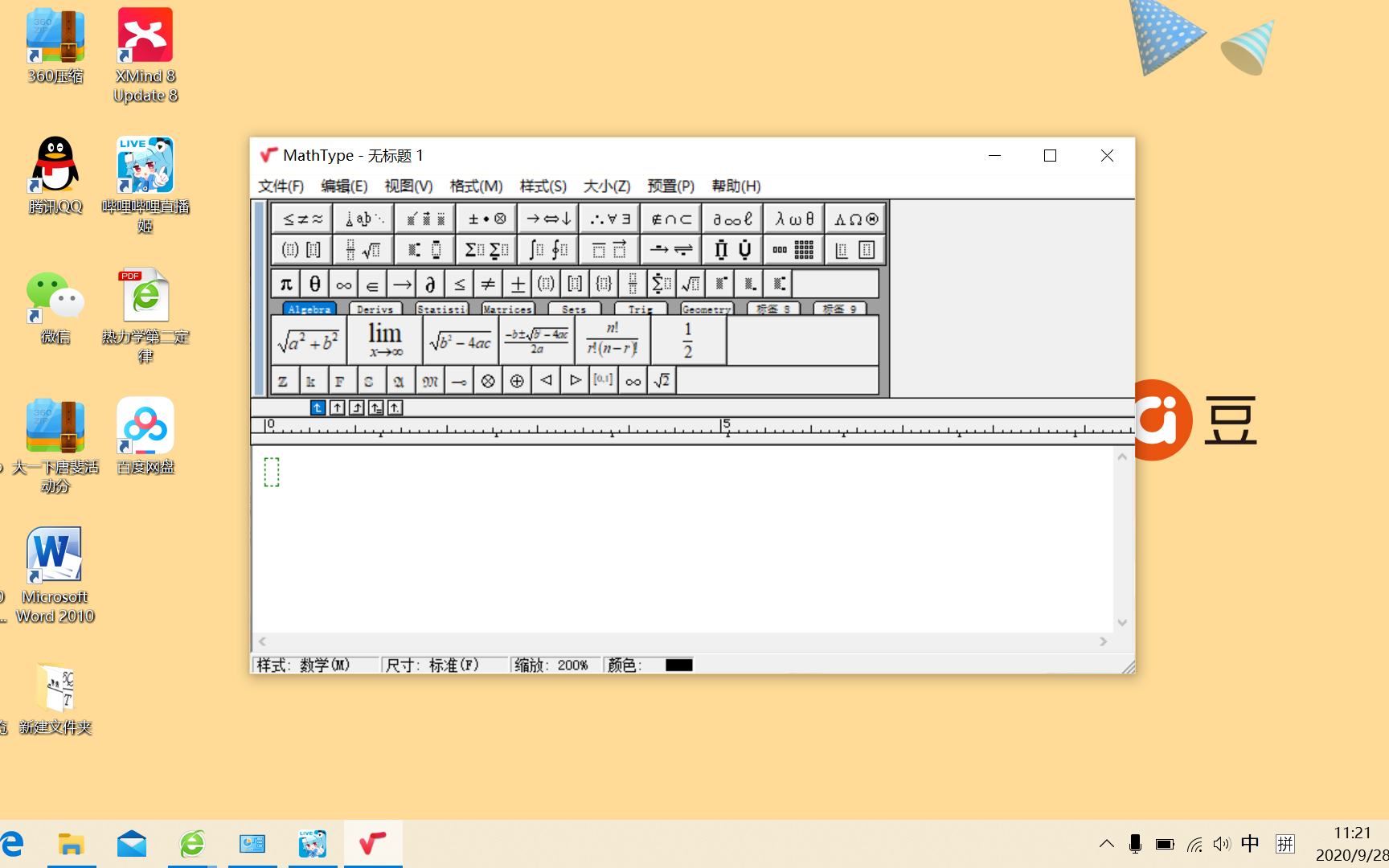Toggle the 中 input method indicator
1389x868 pixels.
tap(1251, 844)
